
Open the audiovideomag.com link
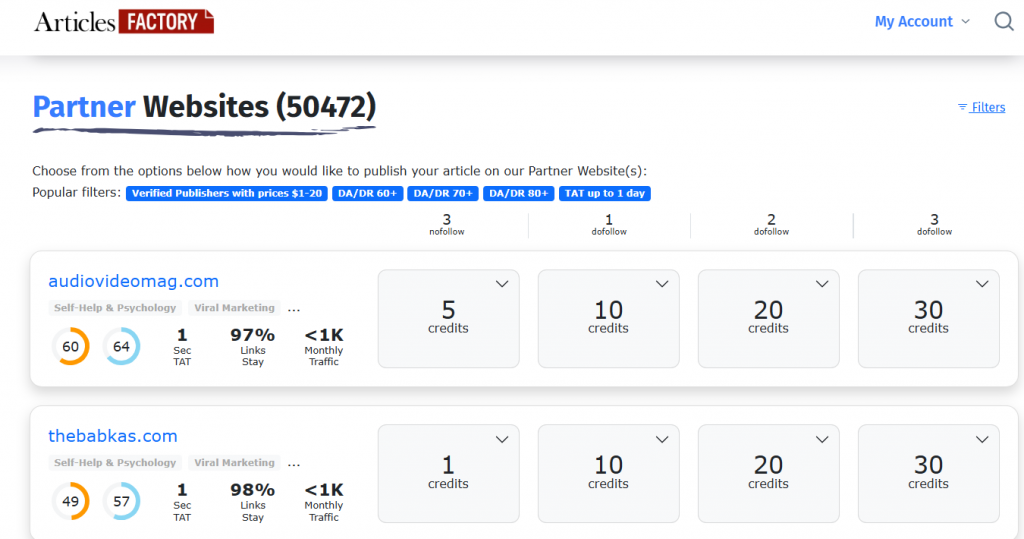(x=133, y=281)
